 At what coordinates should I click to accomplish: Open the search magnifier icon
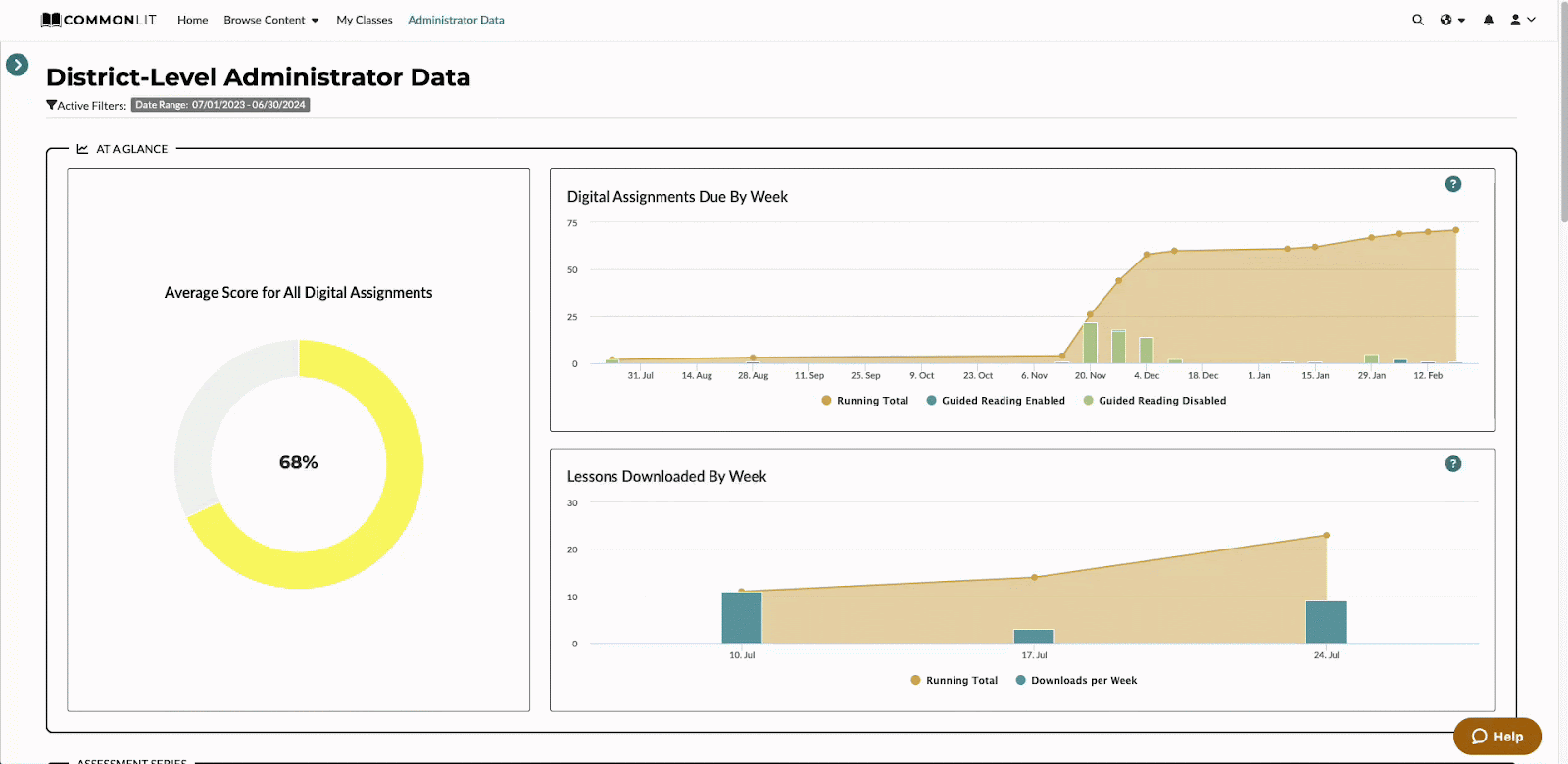pyautogui.click(x=1418, y=20)
